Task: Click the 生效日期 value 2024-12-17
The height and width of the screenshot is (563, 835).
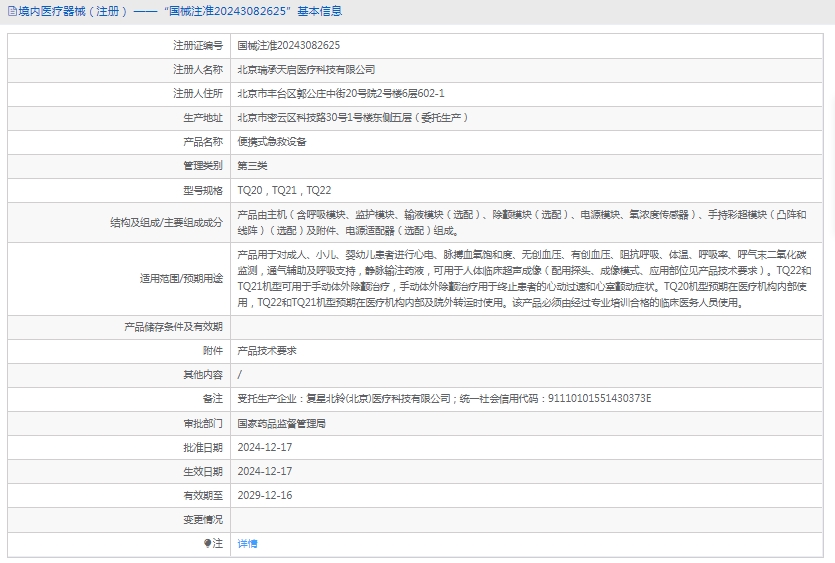Action: pos(264,471)
